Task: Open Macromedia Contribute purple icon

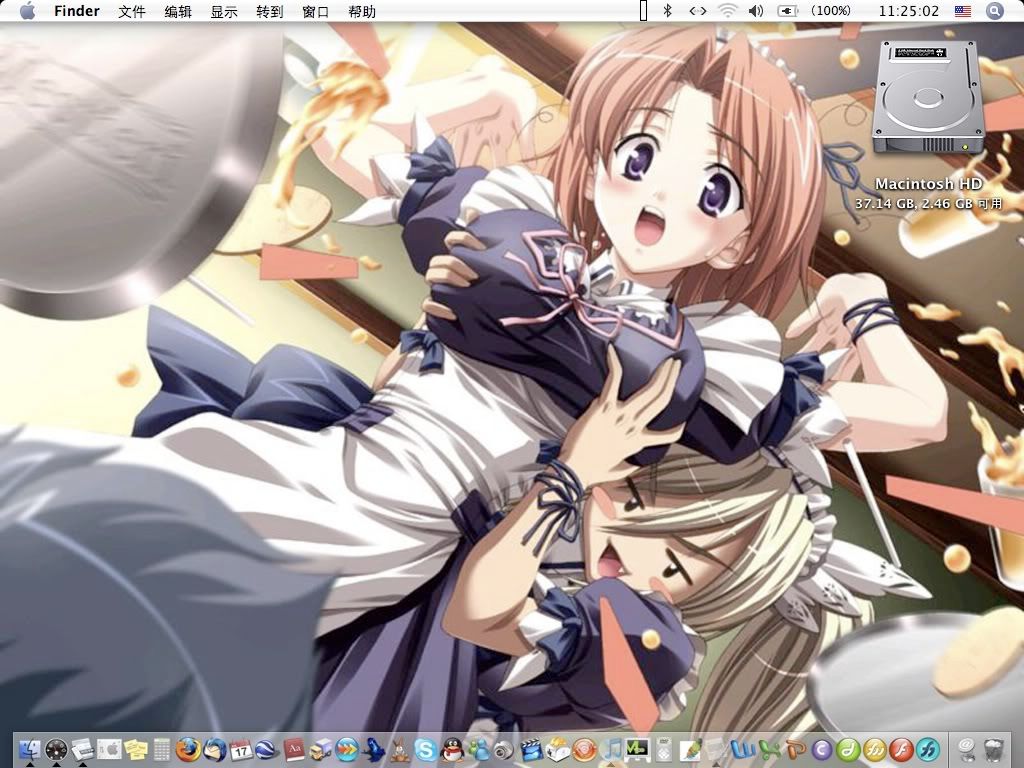Action: [x=821, y=749]
